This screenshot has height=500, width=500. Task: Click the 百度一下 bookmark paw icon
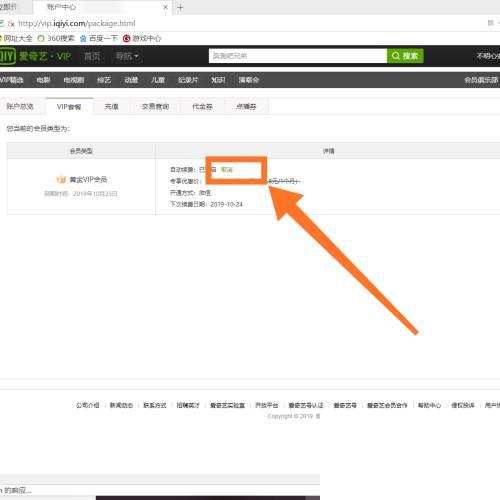(x=83, y=39)
